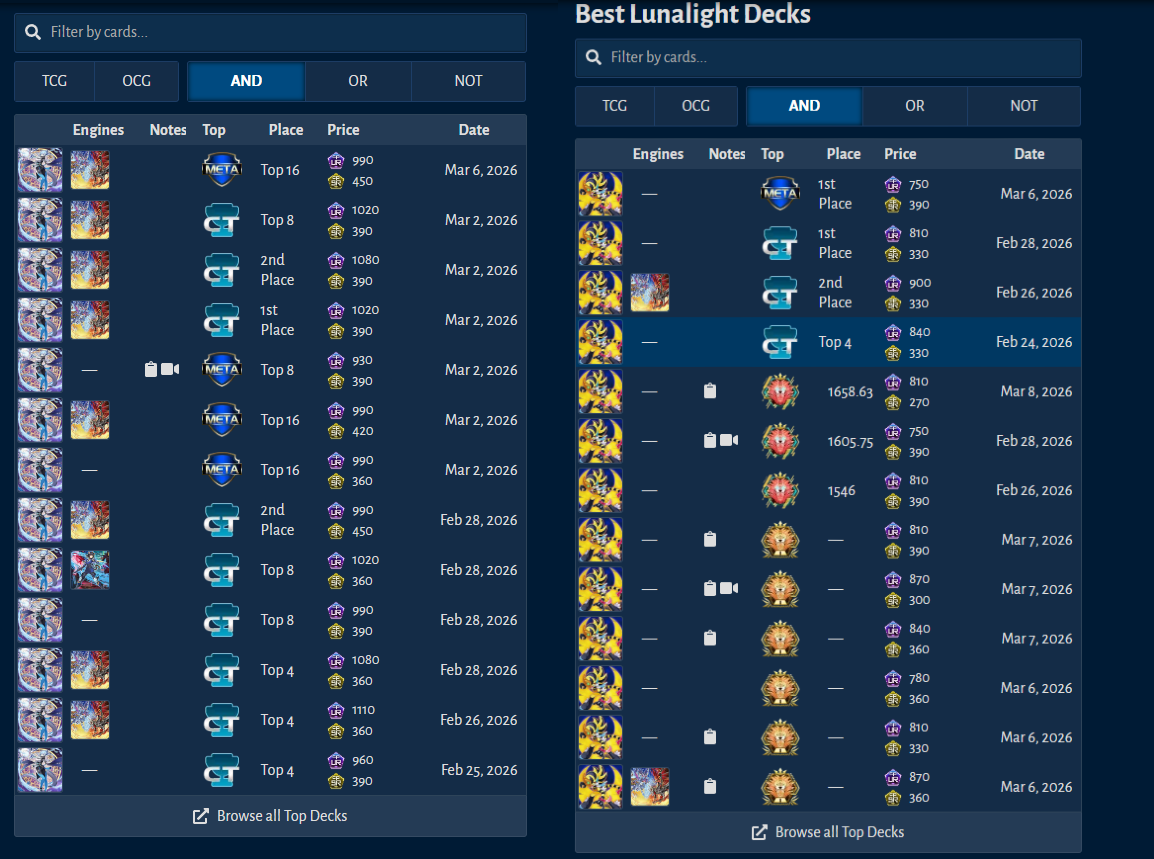Open engine thumbnail in left Top 8 1020/360 Feb 28 row

(90, 570)
